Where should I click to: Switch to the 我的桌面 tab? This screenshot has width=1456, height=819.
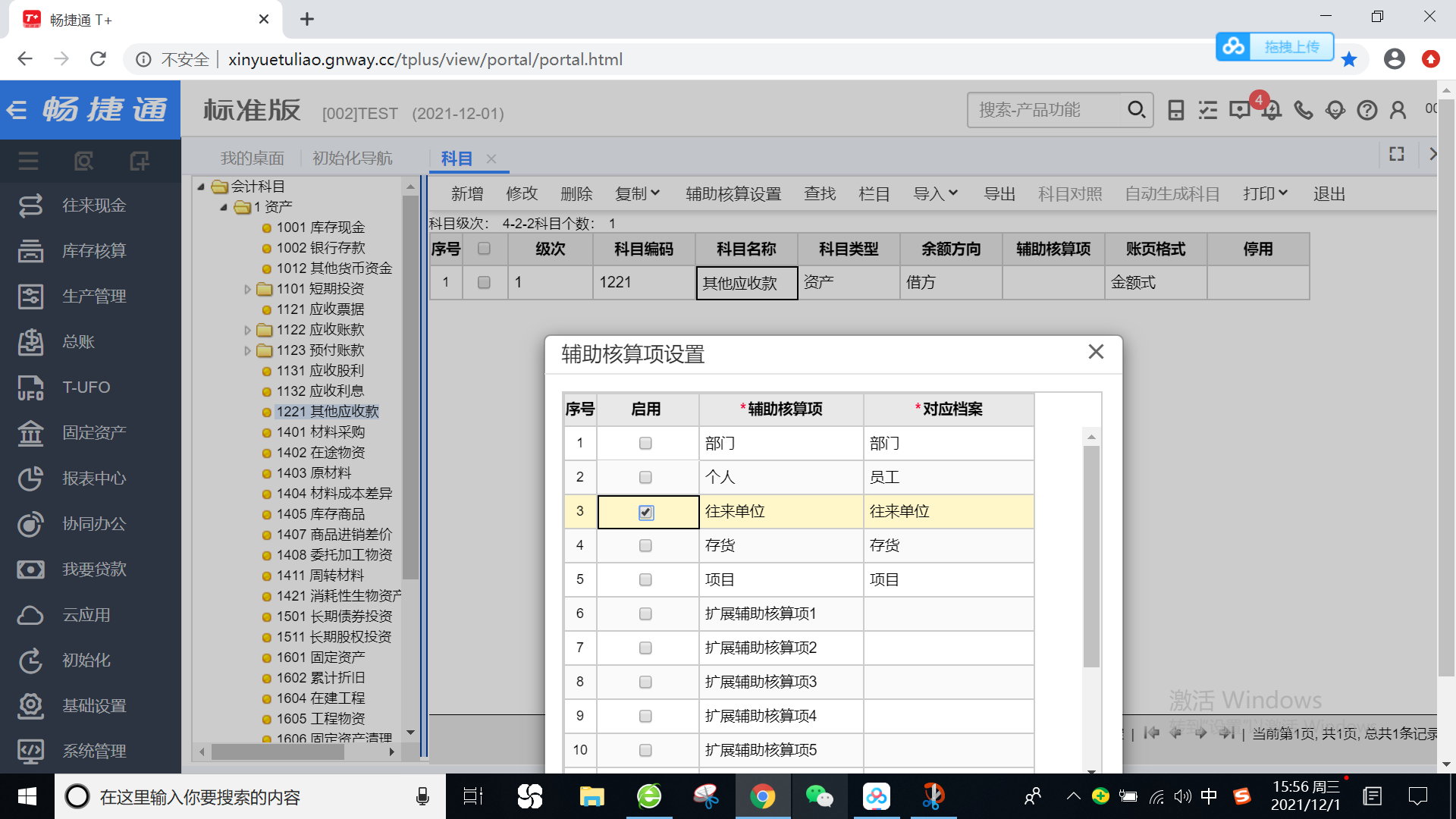252,158
